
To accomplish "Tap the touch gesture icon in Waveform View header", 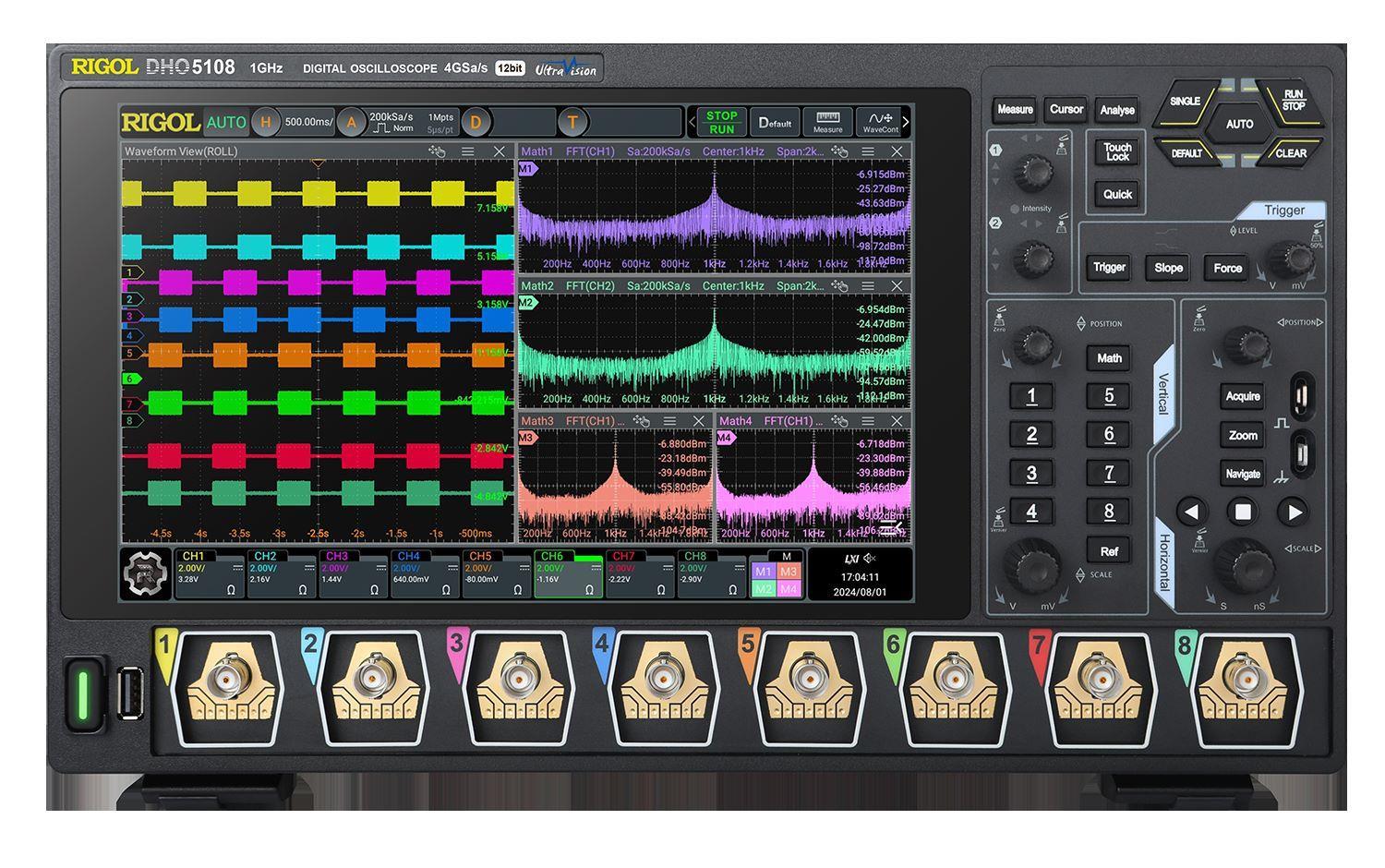I will [x=437, y=151].
